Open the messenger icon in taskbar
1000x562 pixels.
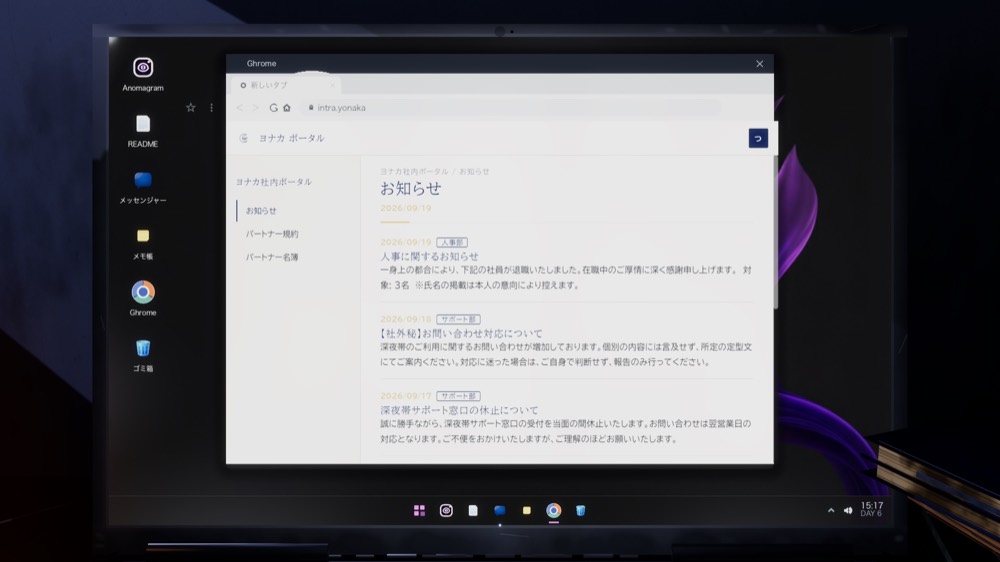(499, 510)
